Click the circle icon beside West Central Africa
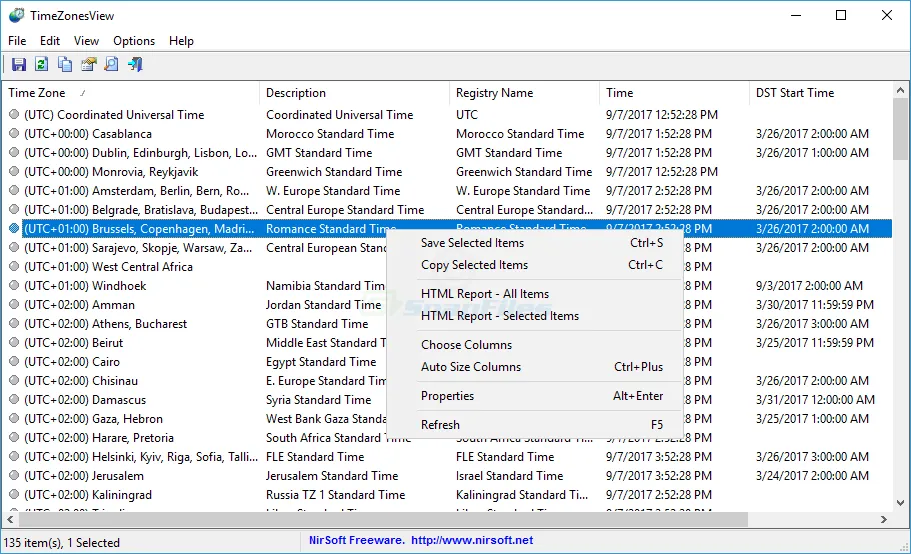This screenshot has width=911, height=554. (14, 267)
